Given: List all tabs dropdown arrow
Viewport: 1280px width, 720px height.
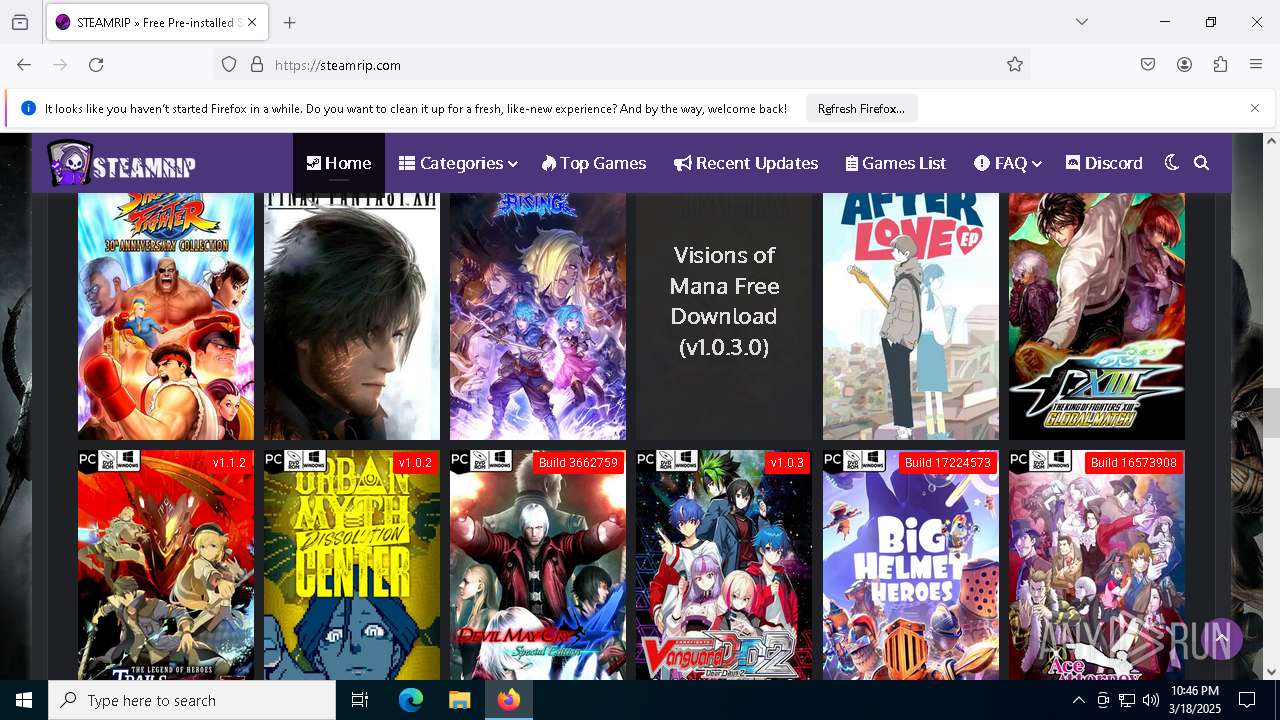Looking at the screenshot, I should 1082,22.
